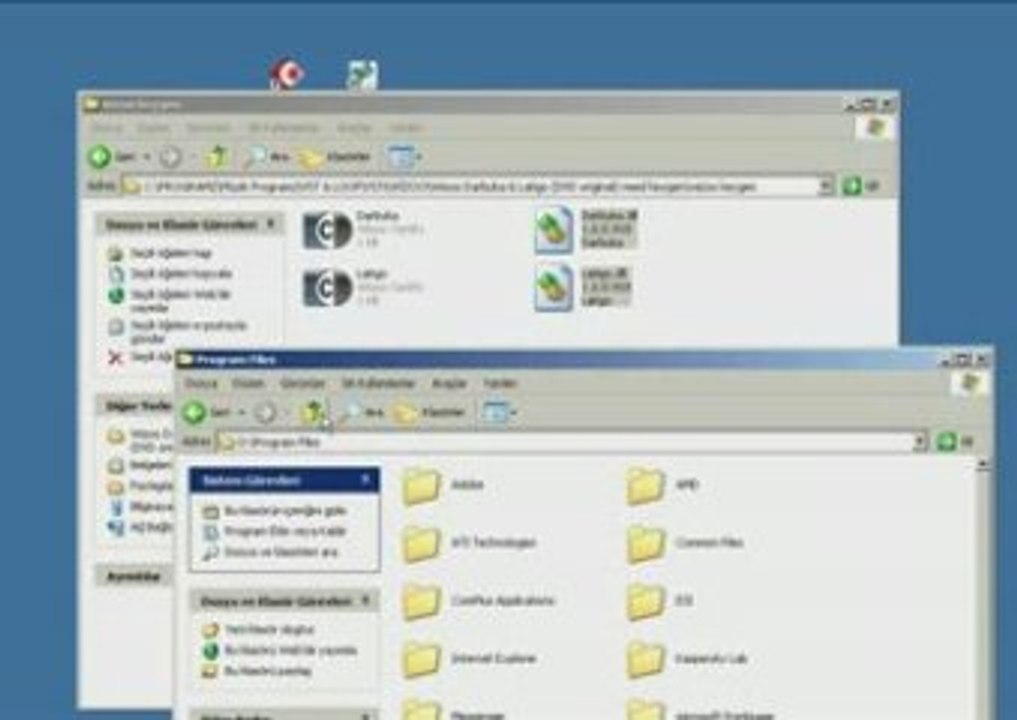The width and height of the screenshot is (1017, 720).
Task: Click the Dosya ve klasörleri ara link
Action: pos(280,552)
